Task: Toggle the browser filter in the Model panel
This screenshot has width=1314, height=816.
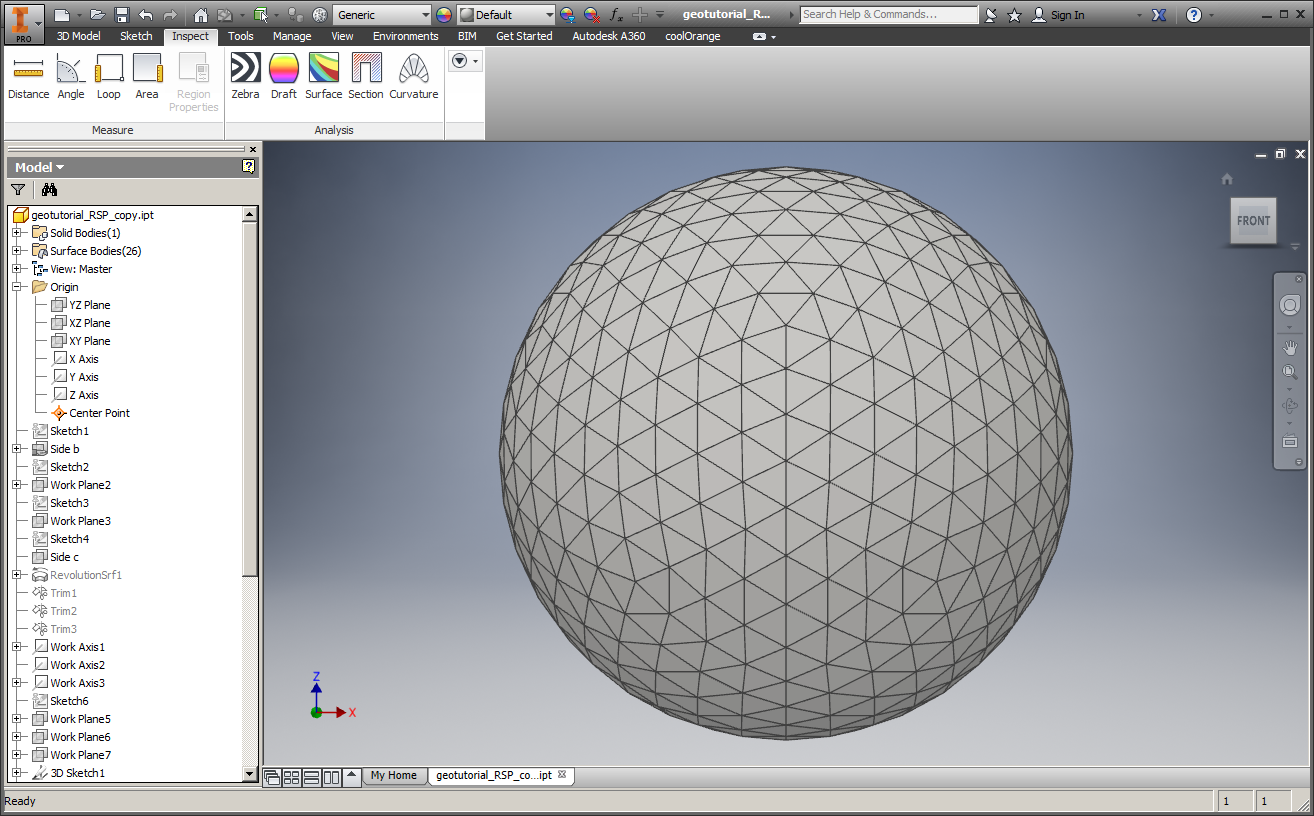Action: (x=17, y=189)
